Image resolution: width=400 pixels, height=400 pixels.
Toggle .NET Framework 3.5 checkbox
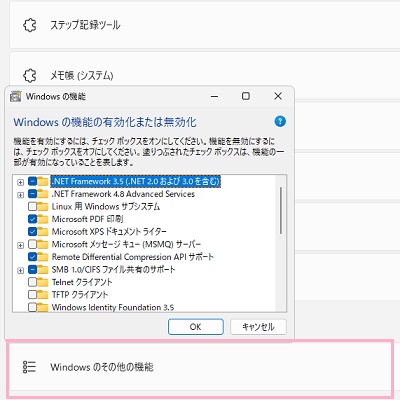click(x=32, y=181)
